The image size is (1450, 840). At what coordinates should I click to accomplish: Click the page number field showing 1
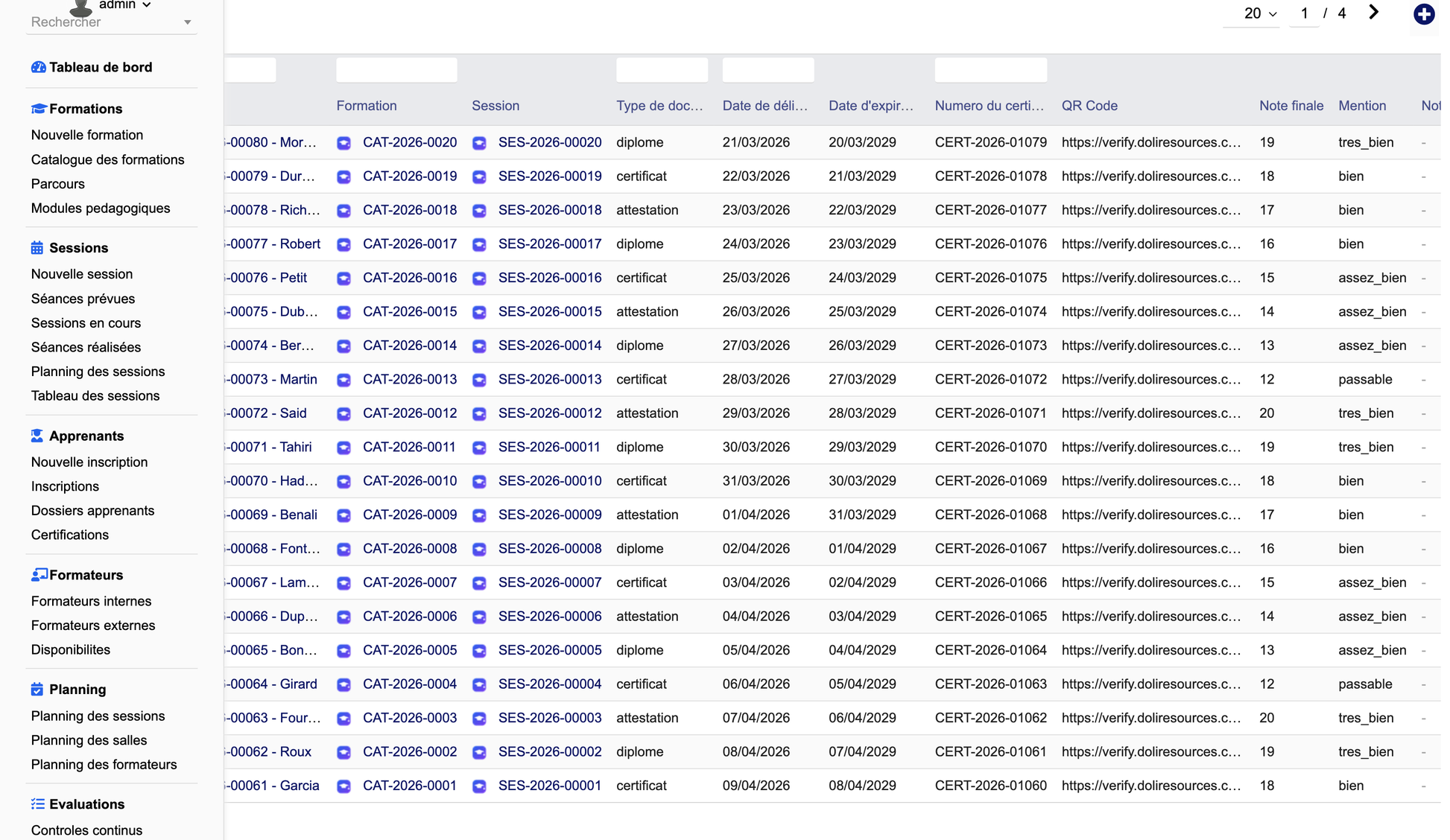pyautogui.click(x=1304, y=13)
